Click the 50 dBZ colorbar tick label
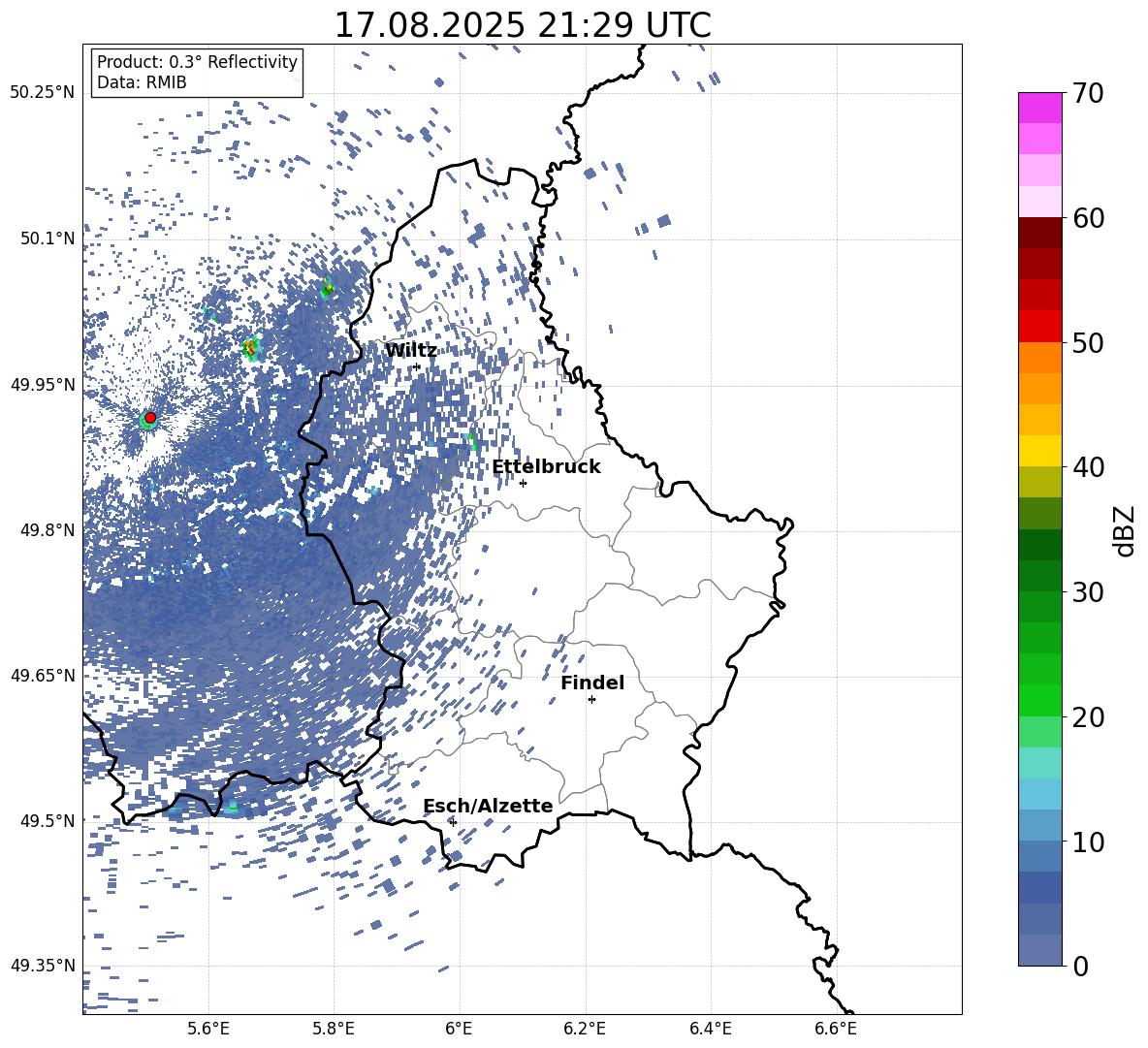 click(x=1087, y=343)
